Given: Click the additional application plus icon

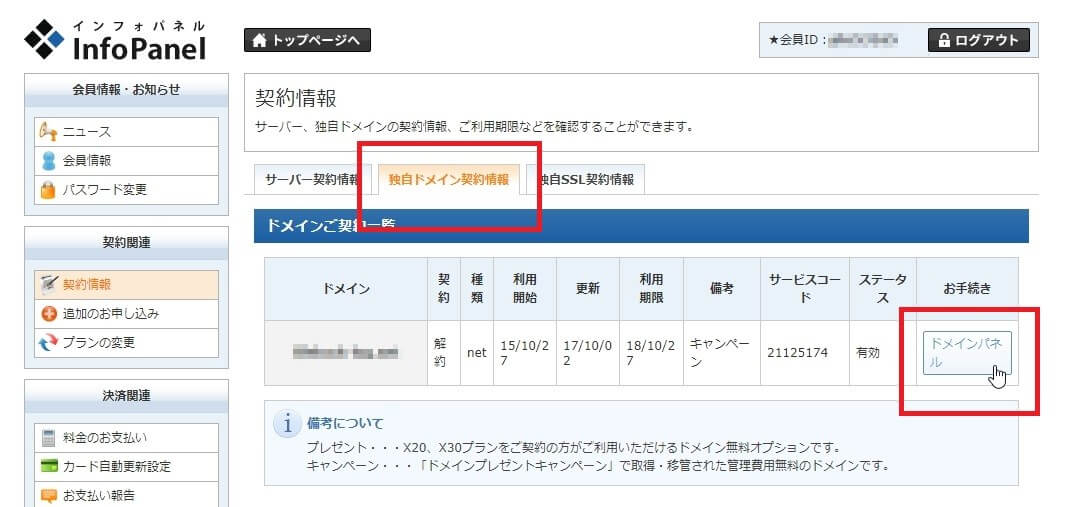Looking at the screenshot, I should point(47,314).
